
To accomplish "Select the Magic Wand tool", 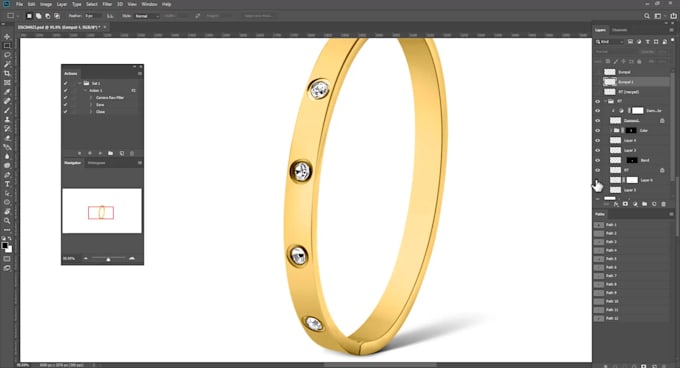I will pos(7,64).
